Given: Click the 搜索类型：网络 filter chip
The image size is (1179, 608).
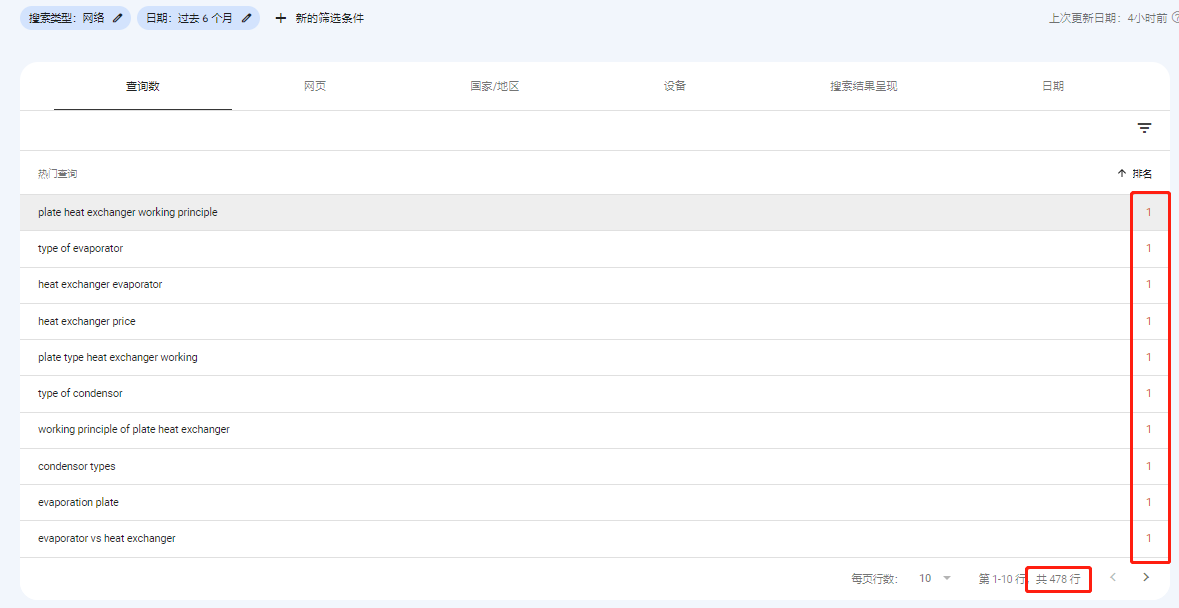Looking at the screenshot, I should pyautogui.click(x=66, y=18).
